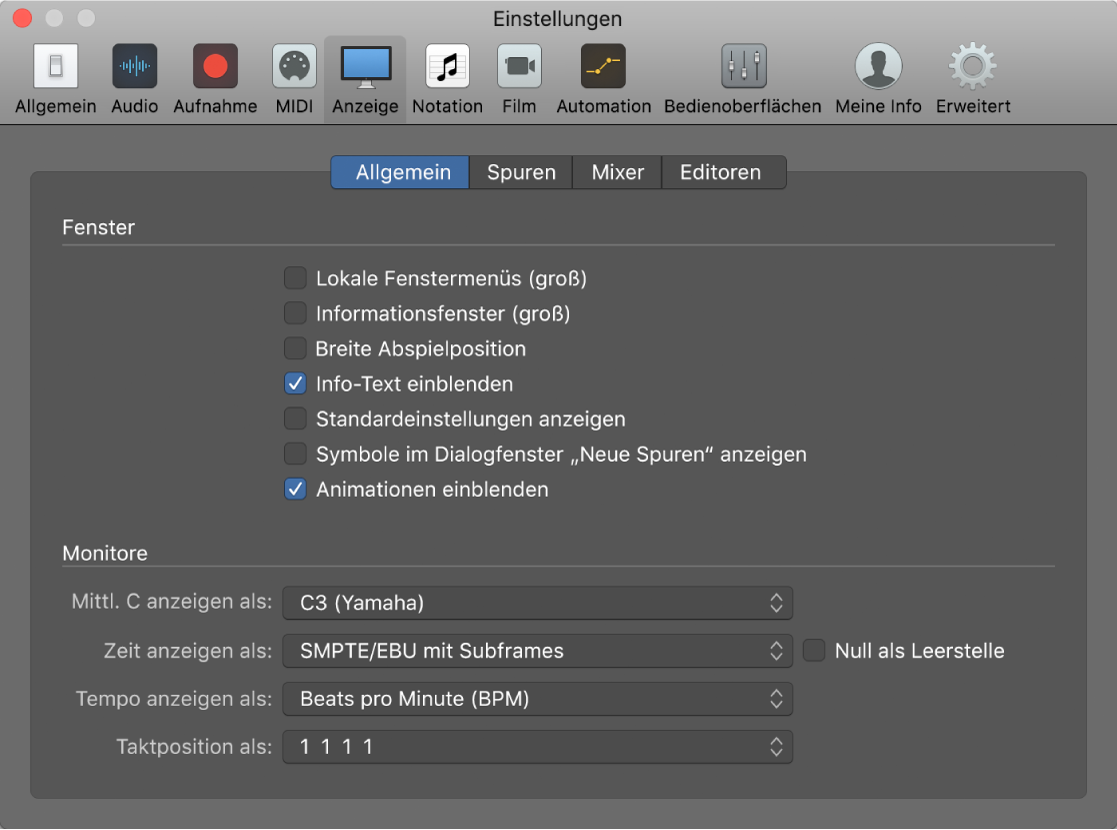Expand the Mittl. C anzeigen als dropdown
This screenshot has width=1117, height=830.
[x=537, y=603]
